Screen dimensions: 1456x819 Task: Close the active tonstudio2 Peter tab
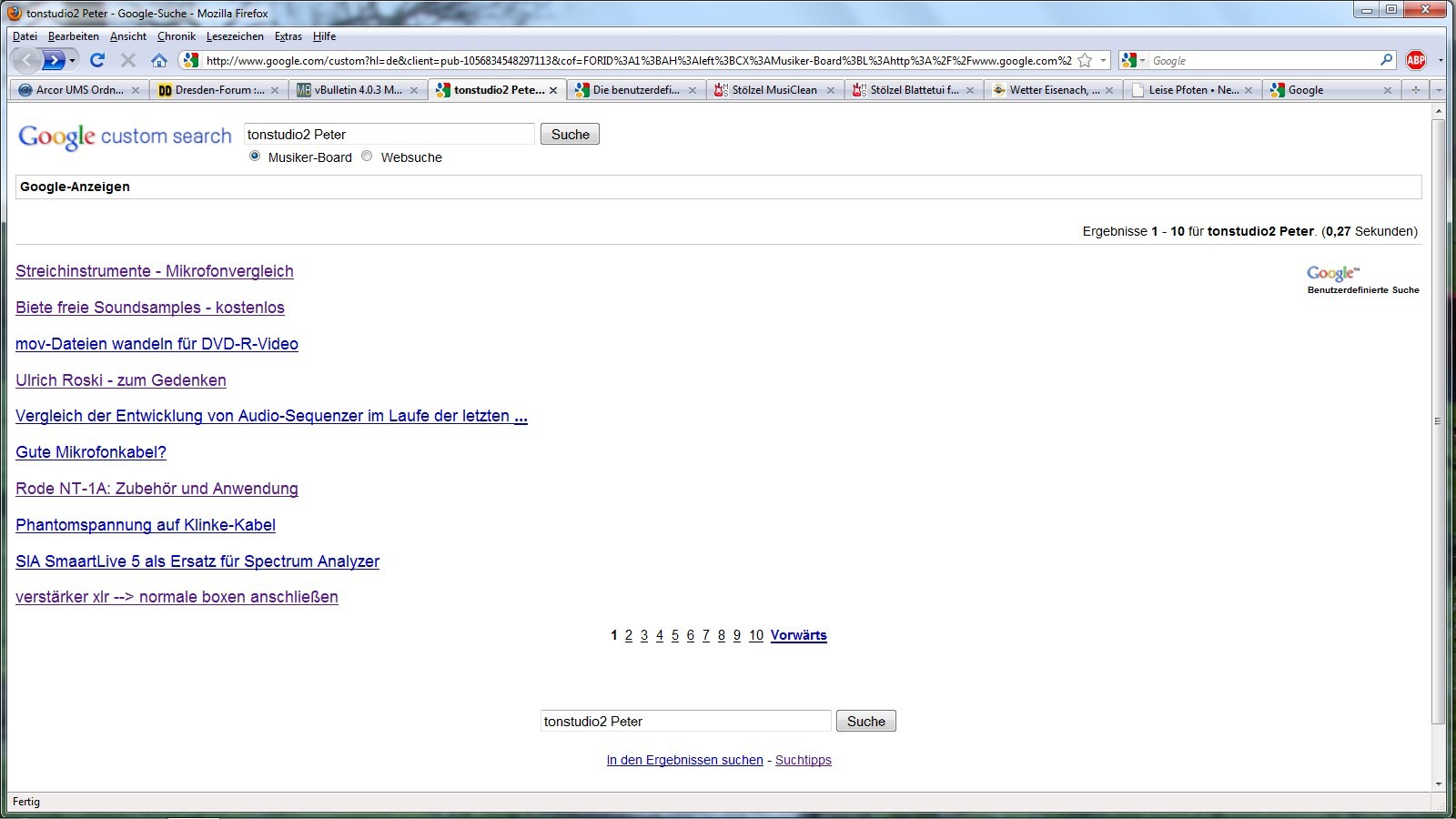point(553,90)
